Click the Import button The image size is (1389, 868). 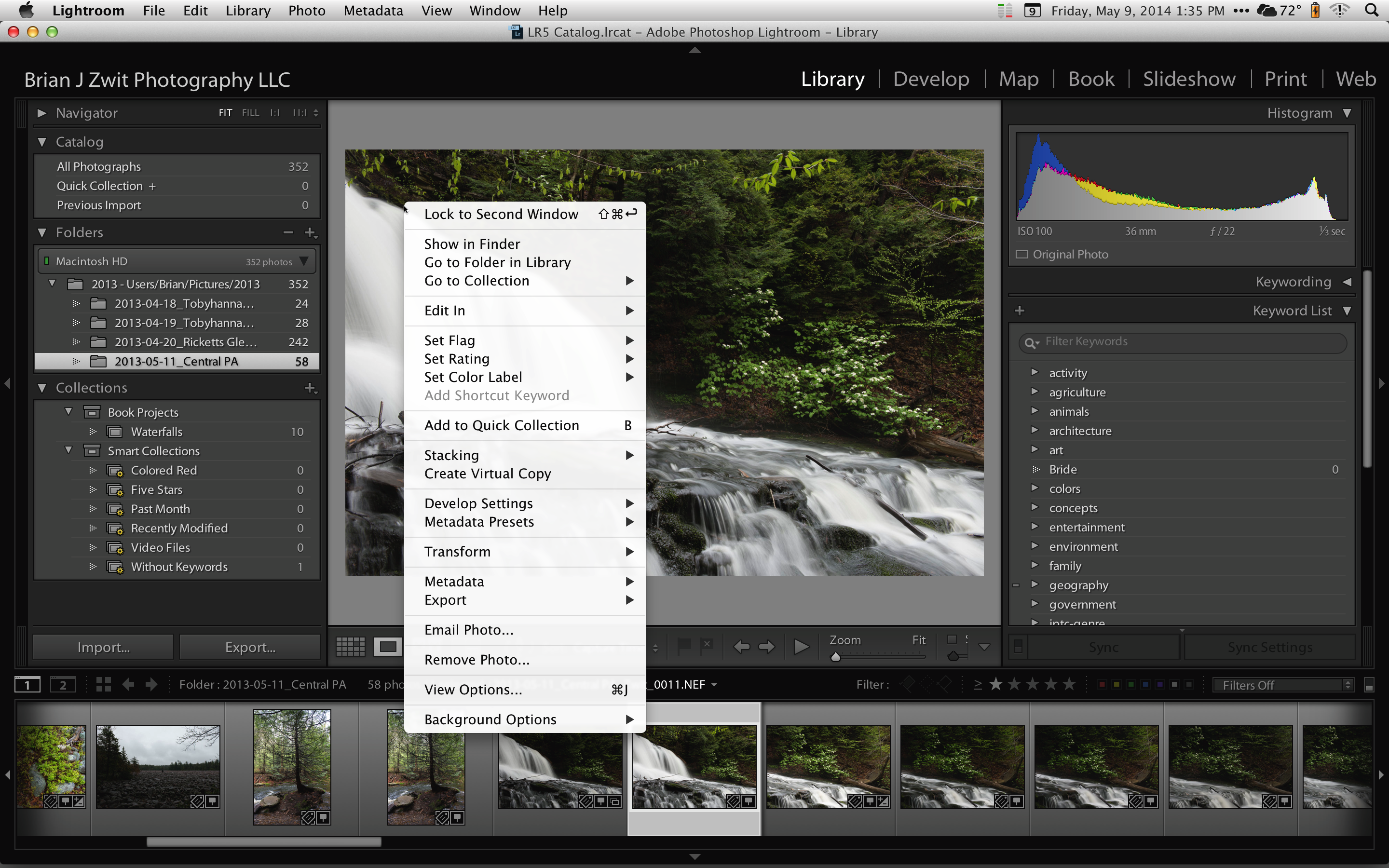coord(103,647)
